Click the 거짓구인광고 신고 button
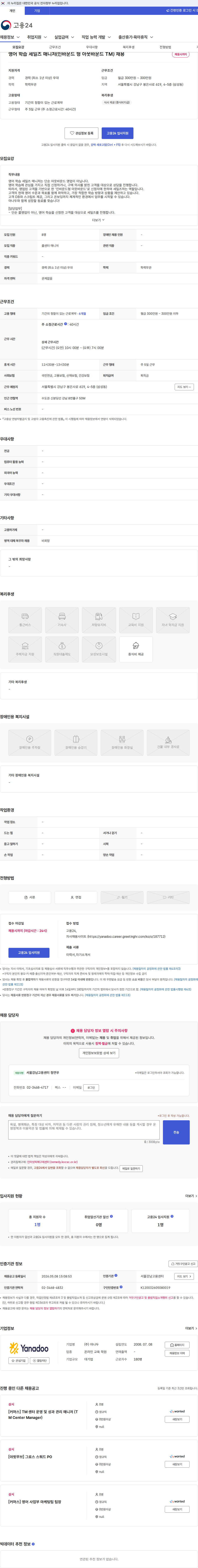The height and width of the screenshot is (1568, 198). pyautogui.click(x=183, y=1264)
